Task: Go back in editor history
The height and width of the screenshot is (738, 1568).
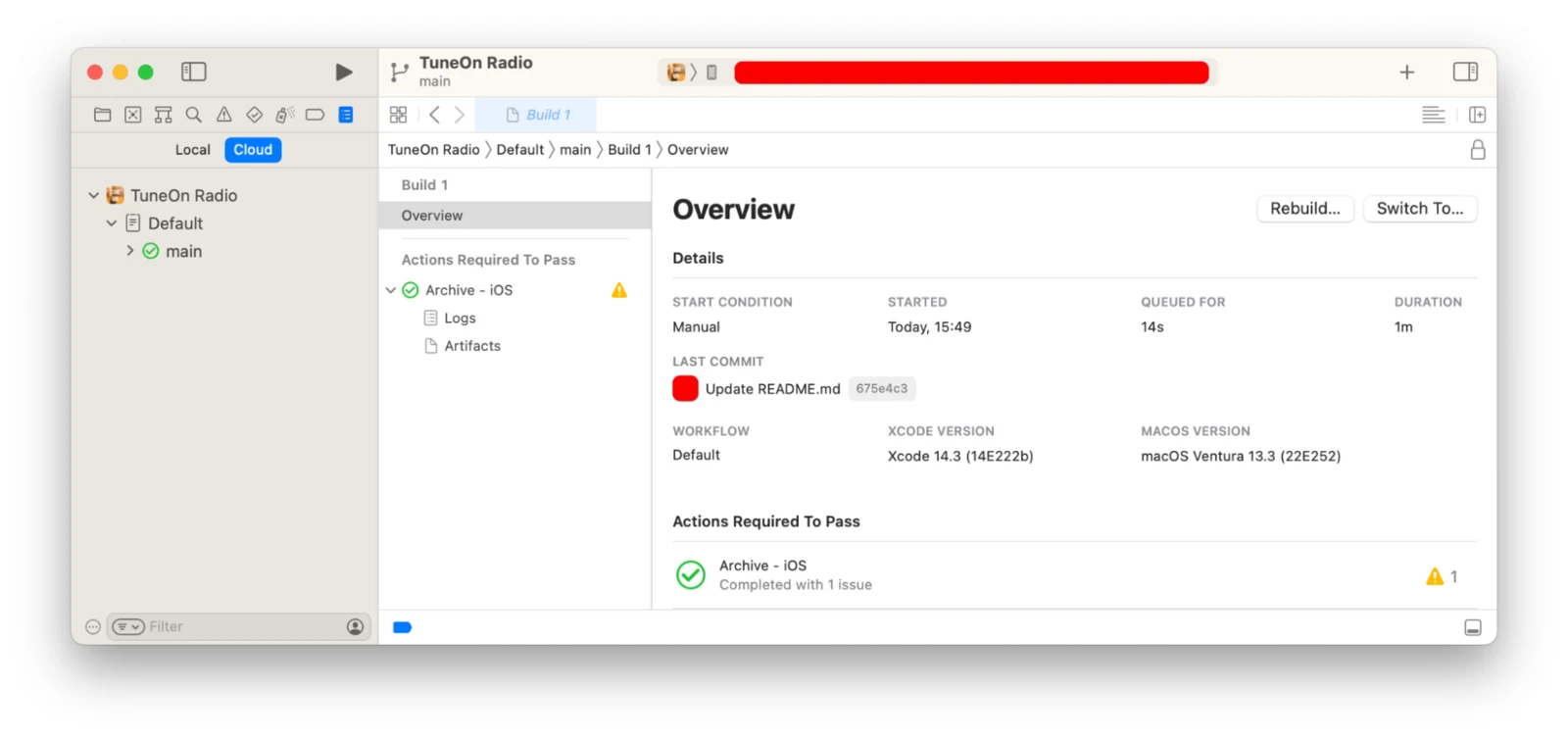Action: (x=434, y=115)
